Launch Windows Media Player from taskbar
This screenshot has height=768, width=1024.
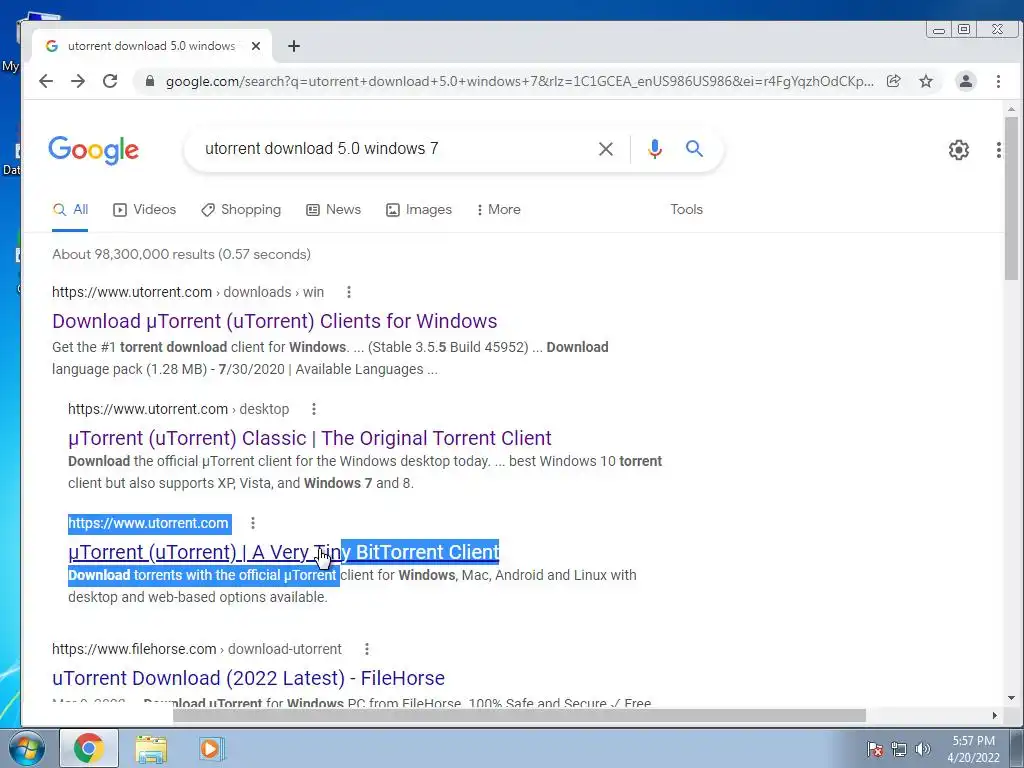click(211, 748)
